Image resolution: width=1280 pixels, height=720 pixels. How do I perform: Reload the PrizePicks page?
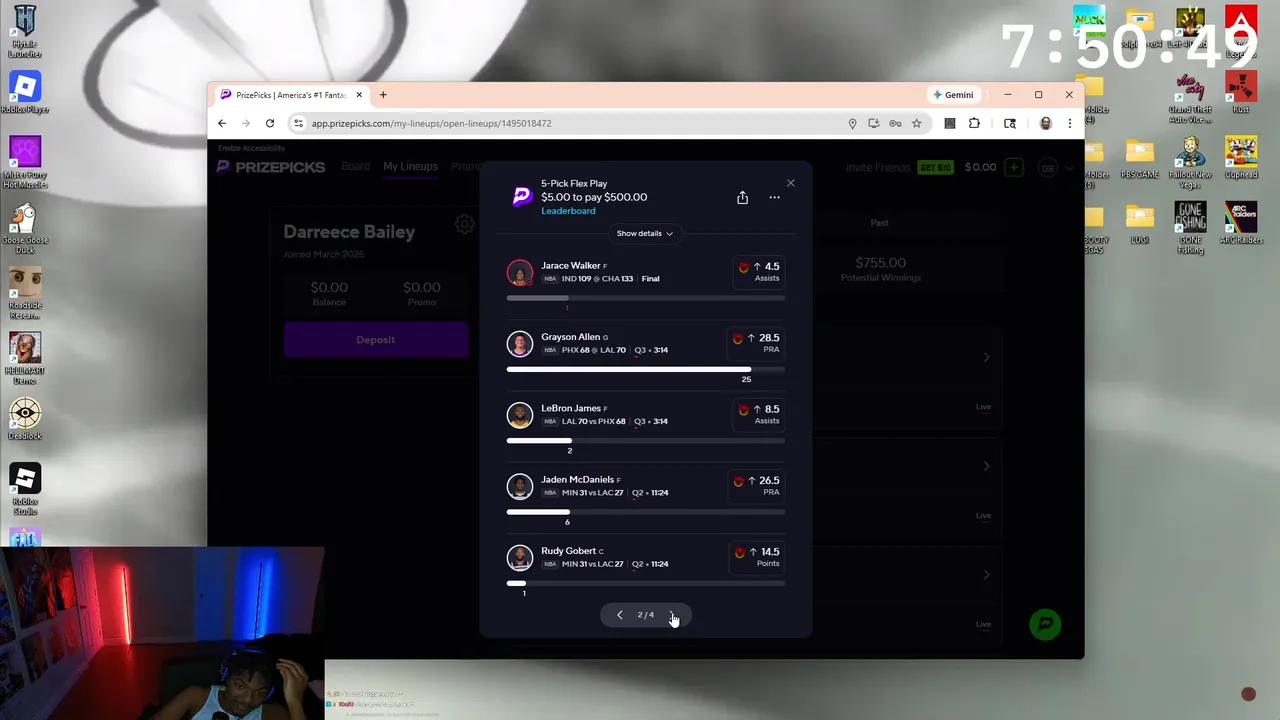270,123
